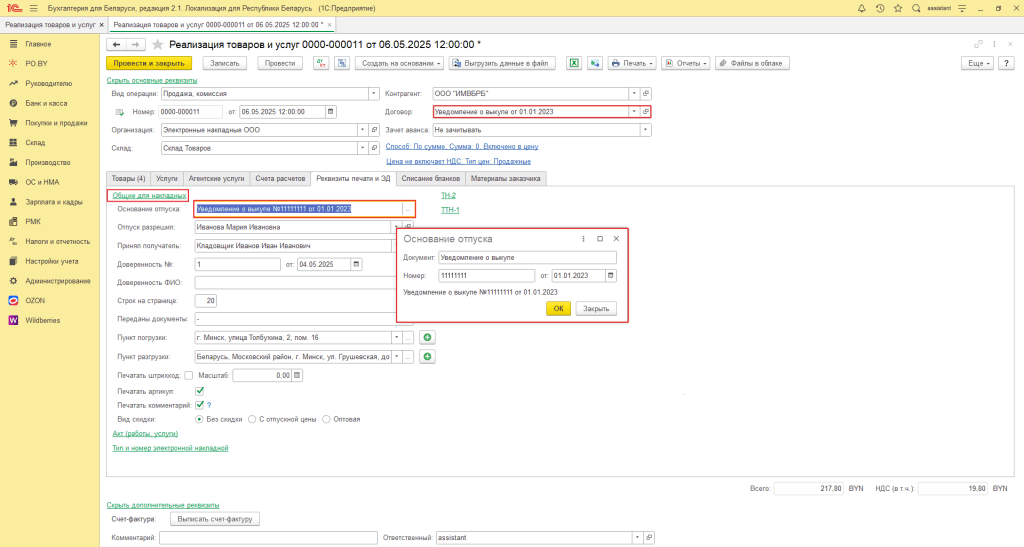Select Без скидки radio button

pos(199,419)
